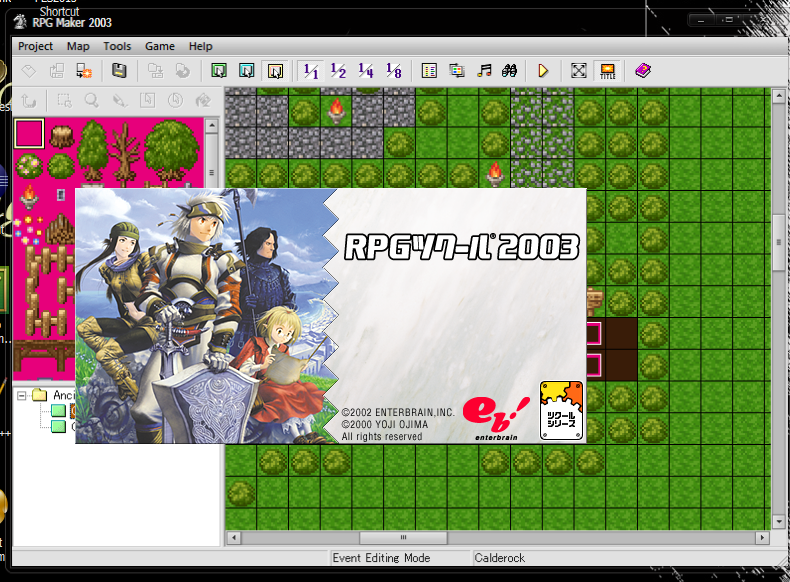Click the greyed Revert Map icon
790x582 pixels.
click(x=182, y=71)
